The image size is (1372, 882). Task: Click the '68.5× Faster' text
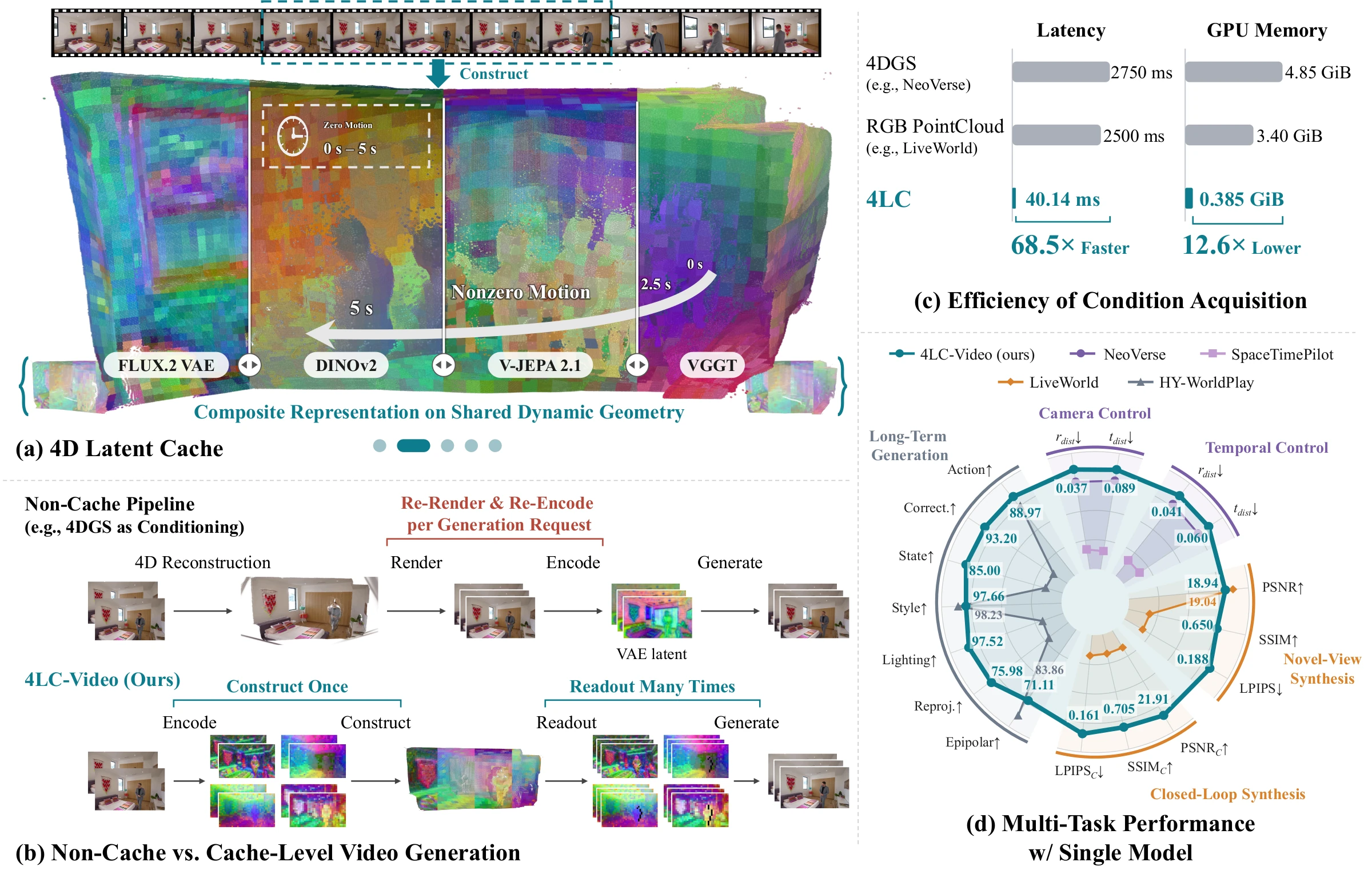coord(1070,246)
